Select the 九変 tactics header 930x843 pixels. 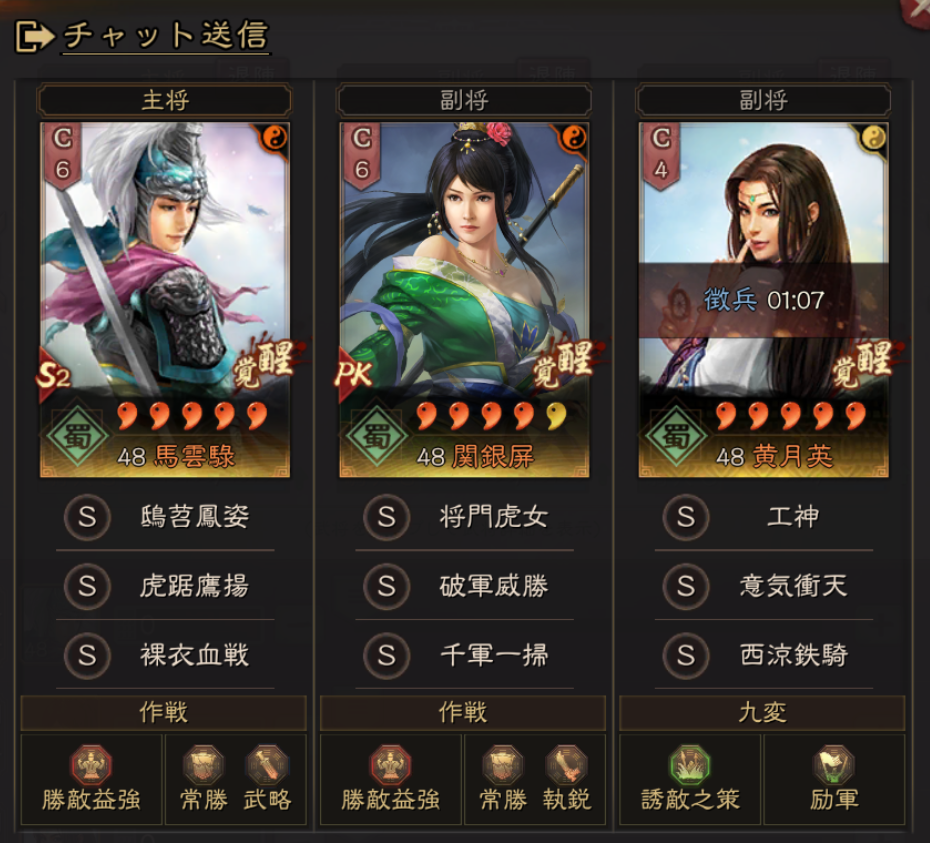(762, 712)
